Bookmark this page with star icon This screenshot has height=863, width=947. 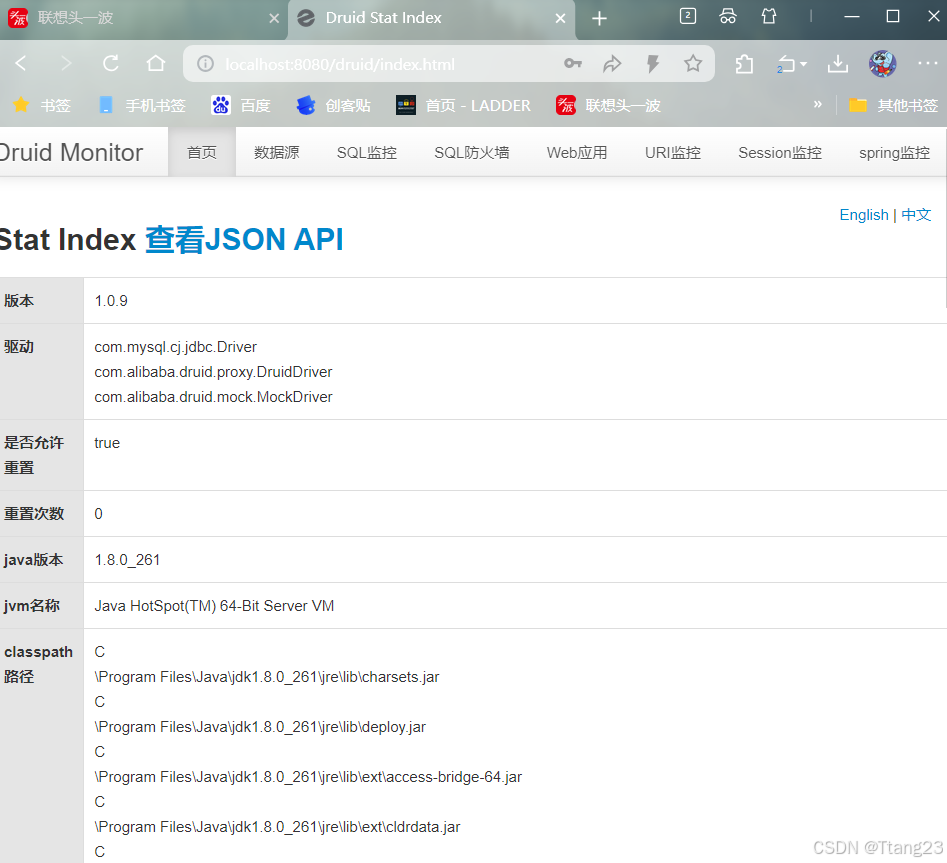pyautogui.click(x=693, y=63)
